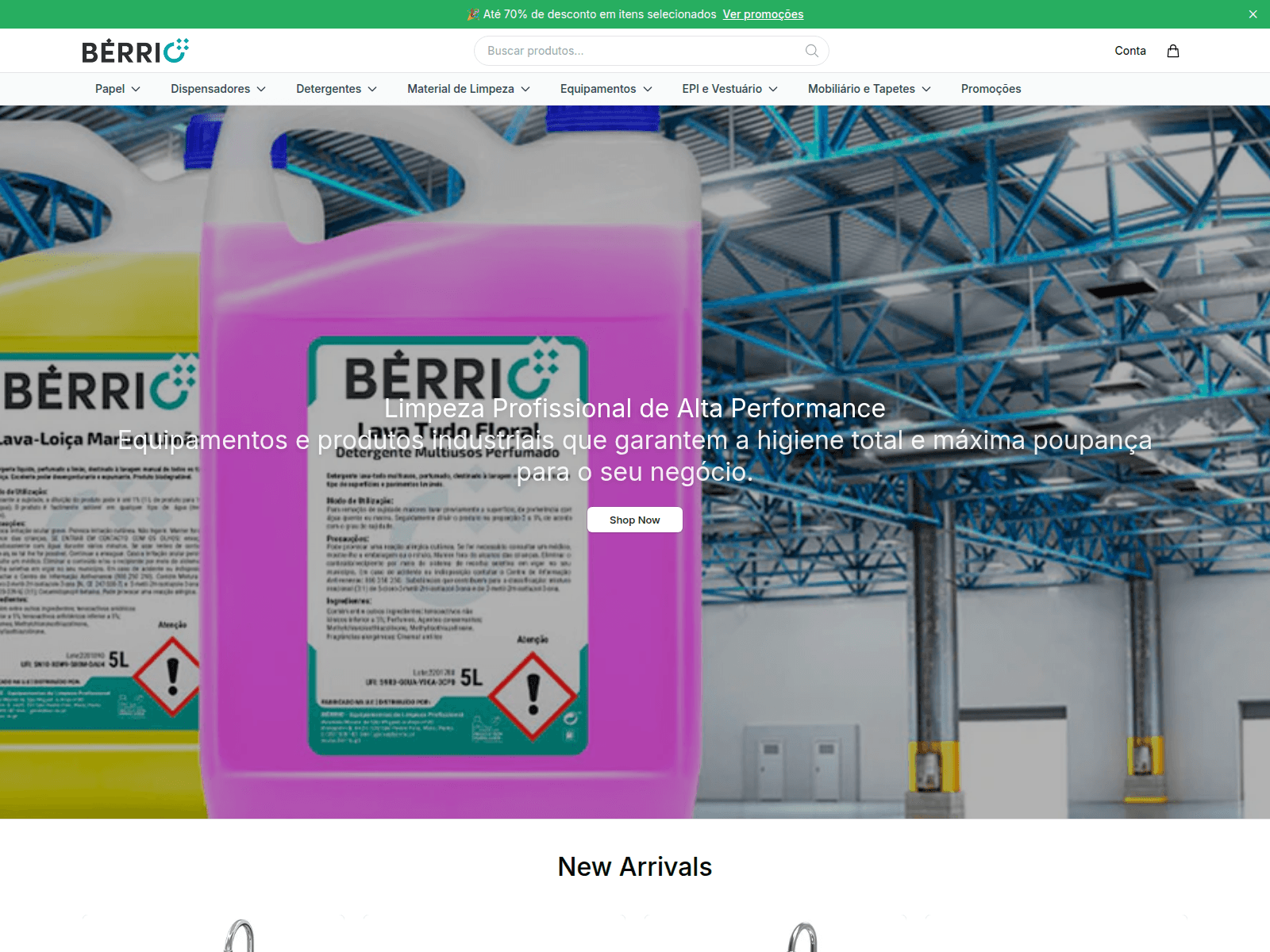Click the 70% discount announcement text
Image resolution: width=1270 pixels, height=952 pixels.
592,14
